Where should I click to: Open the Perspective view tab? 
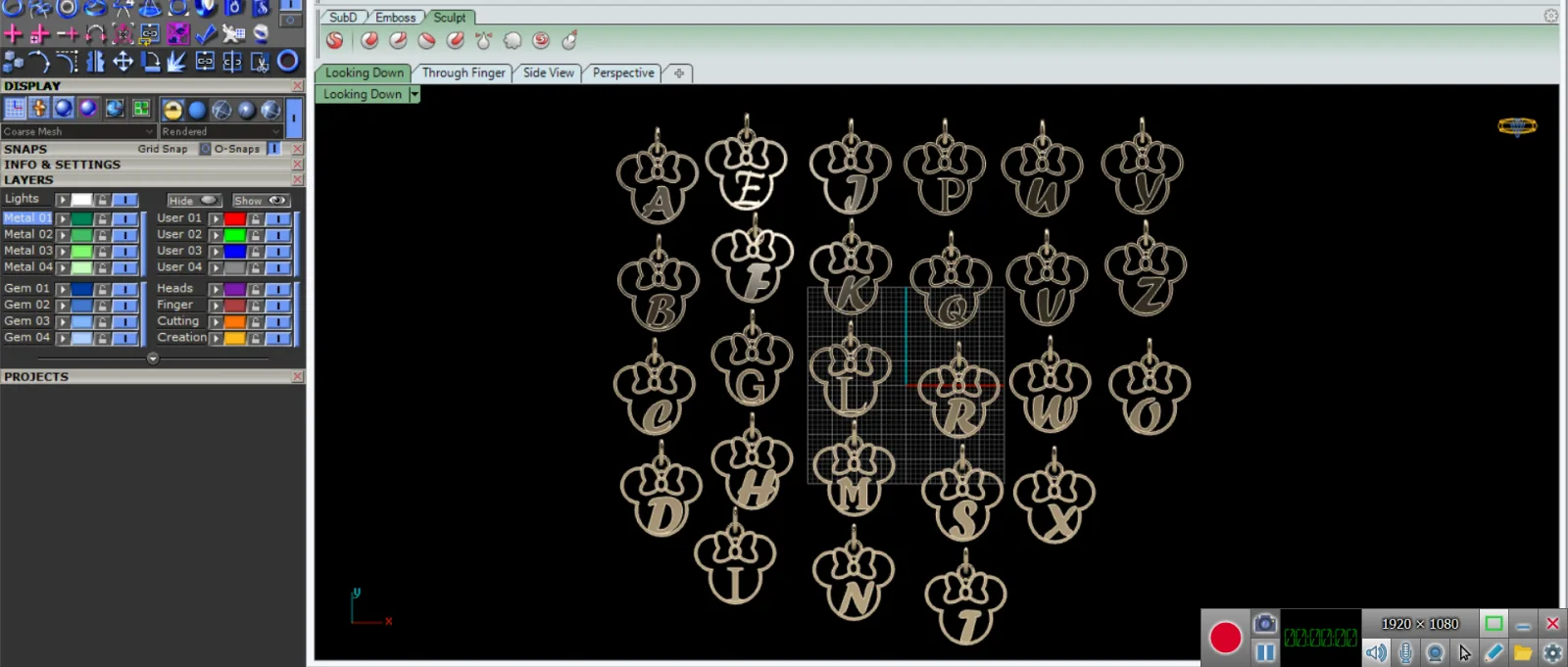click(623, 72)
